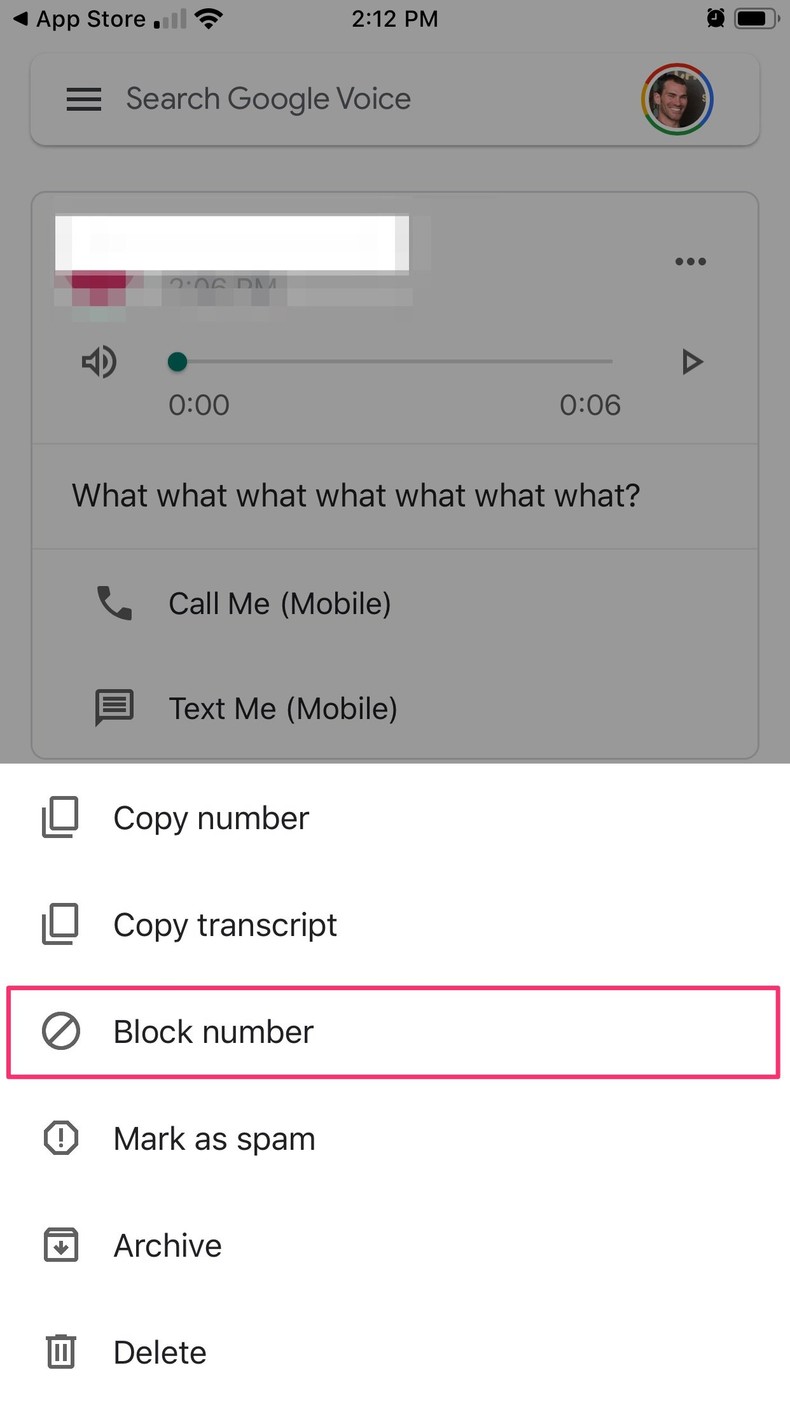
Task: Open your Google account profile photo
Action: pyautogui.click(x=677, y=99)
